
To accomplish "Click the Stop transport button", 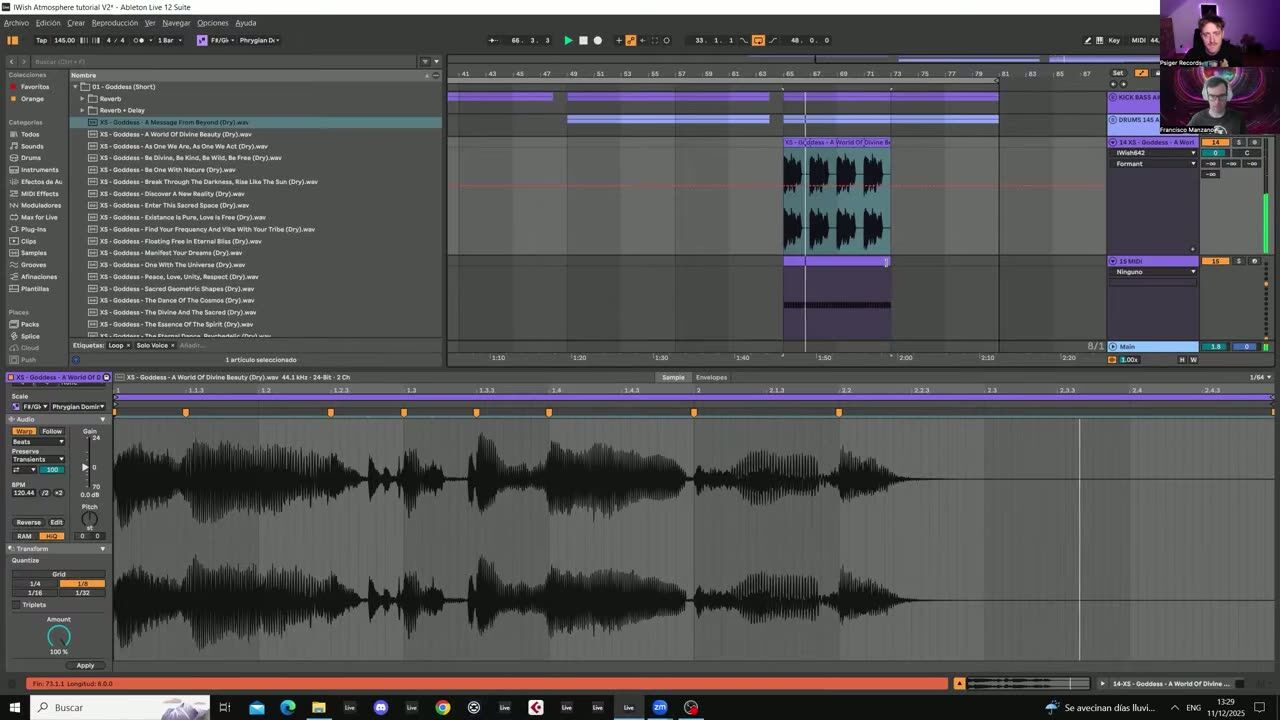I will [583, 40].
